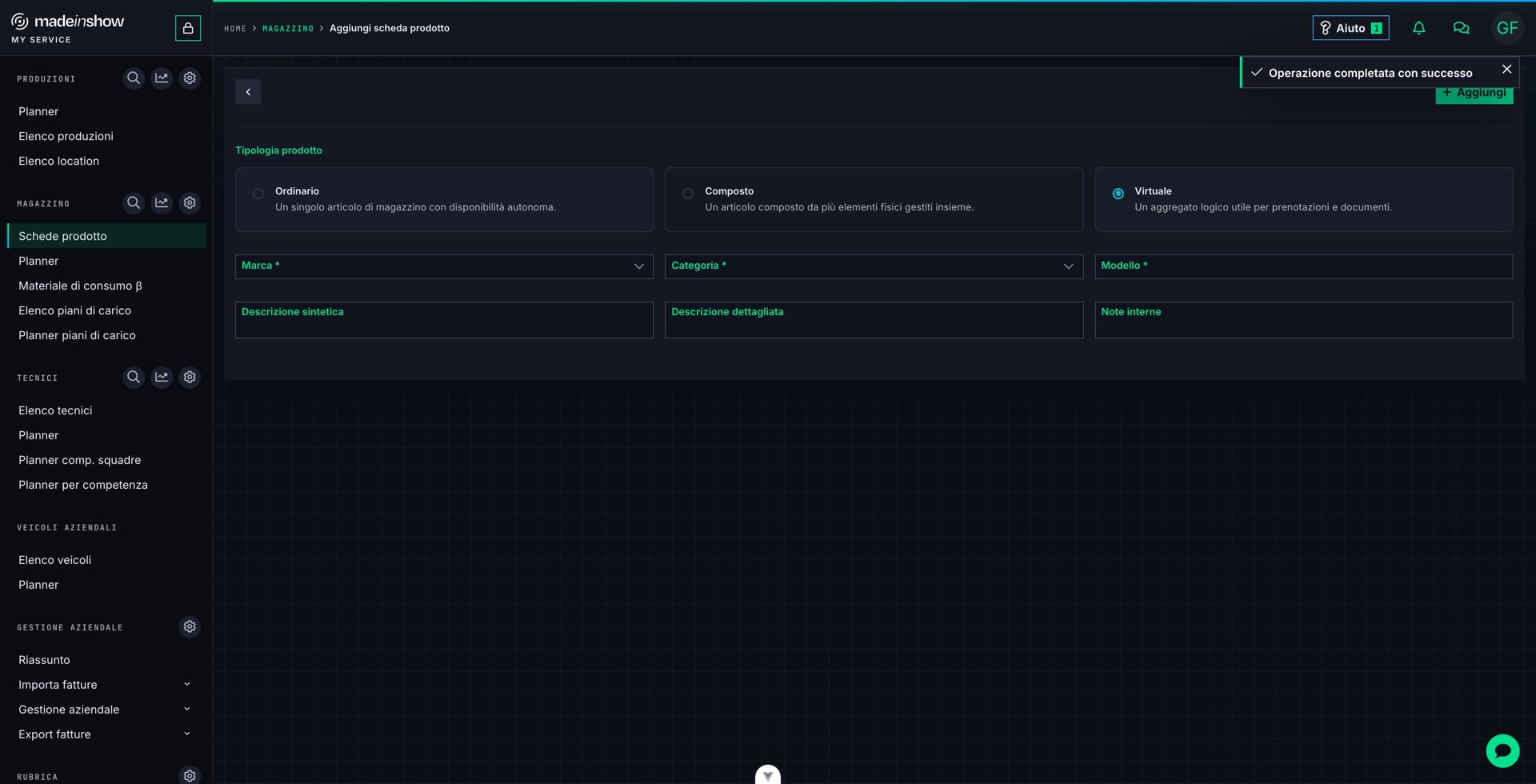Focus Descrizione dettagliata field

pos(874,320)
